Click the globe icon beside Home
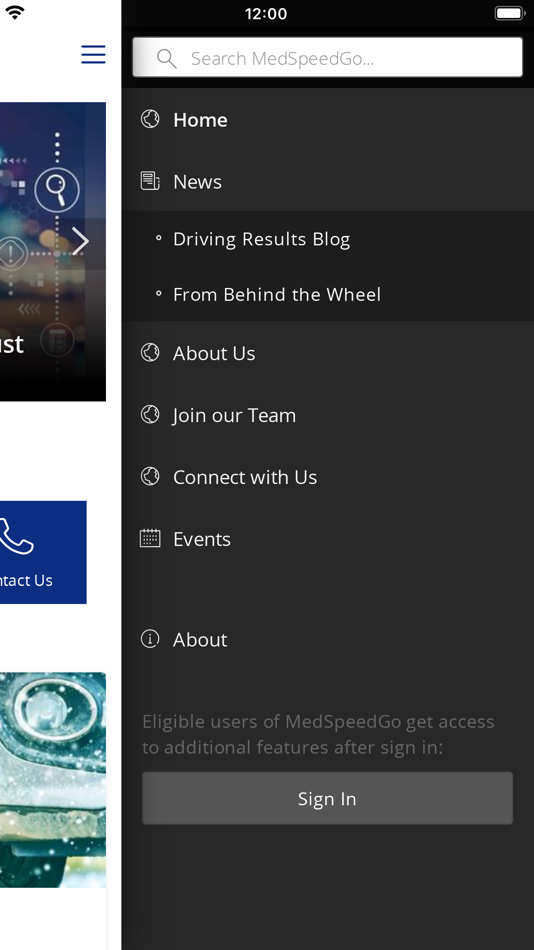The image size is (534, 950). point(150,119)
